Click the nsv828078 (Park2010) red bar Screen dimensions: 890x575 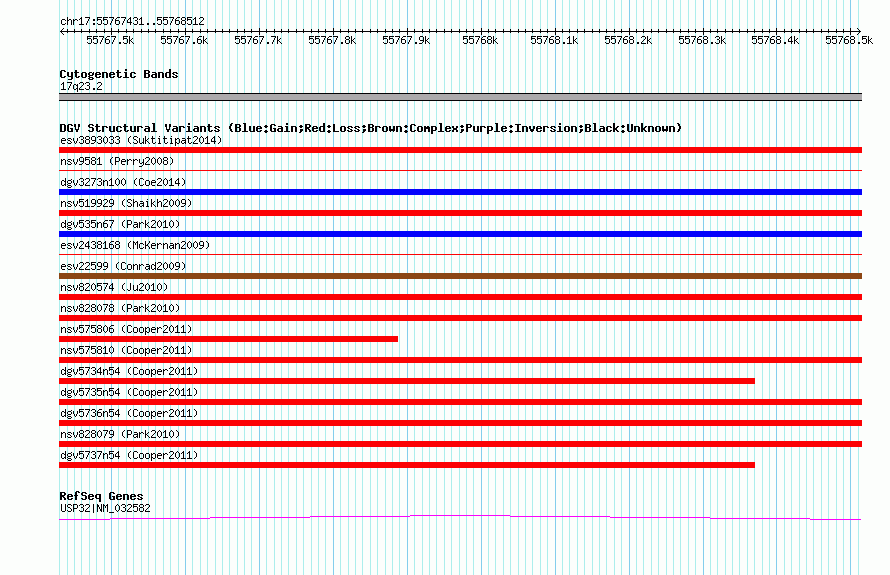click(x=460, y=318)
